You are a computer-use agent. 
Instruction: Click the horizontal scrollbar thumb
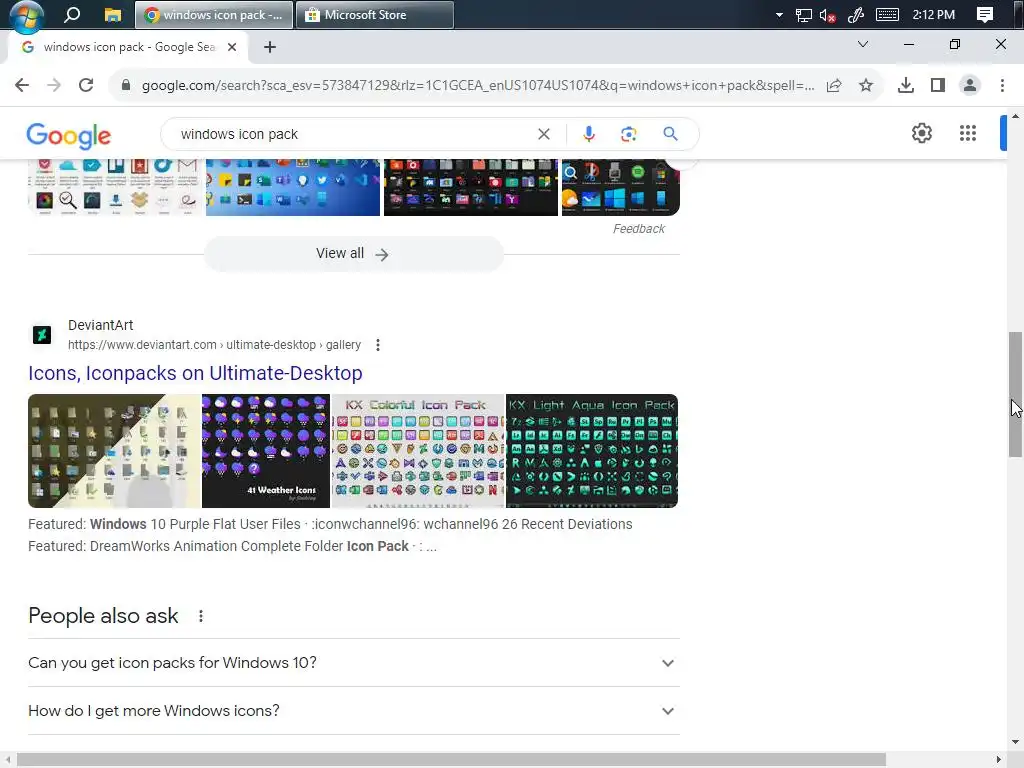coord(451,760)
